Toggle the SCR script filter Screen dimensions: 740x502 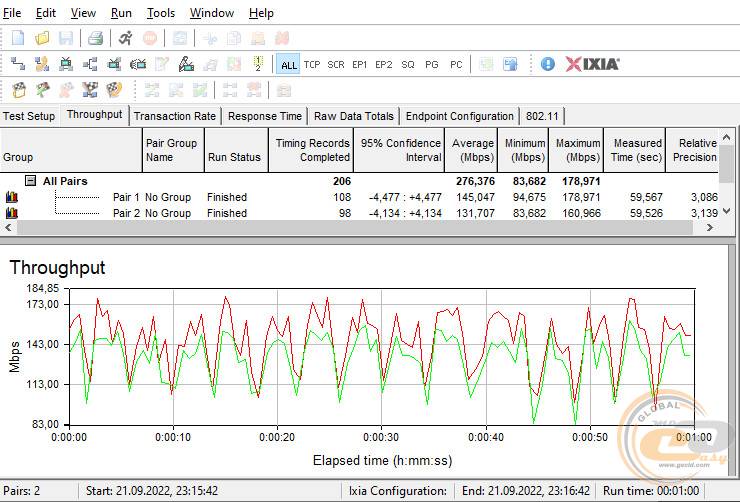click(336, 65)
